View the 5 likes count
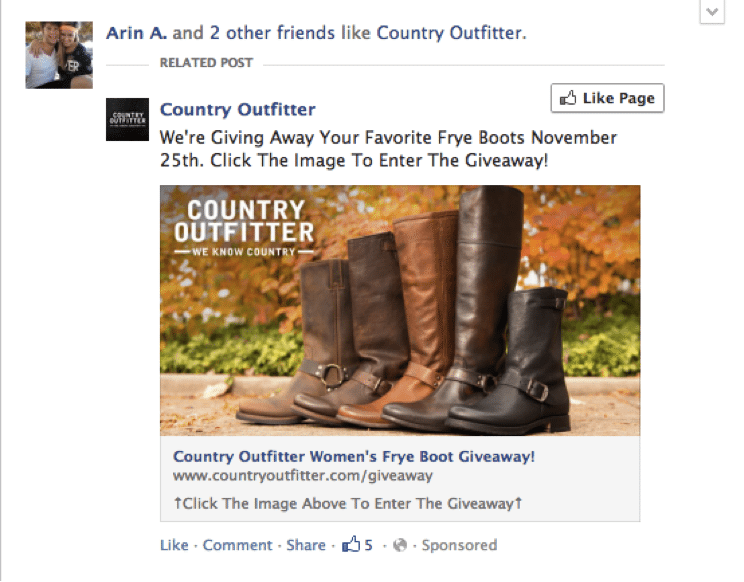This screenshot has width=744, height=582. pos(369,545)
